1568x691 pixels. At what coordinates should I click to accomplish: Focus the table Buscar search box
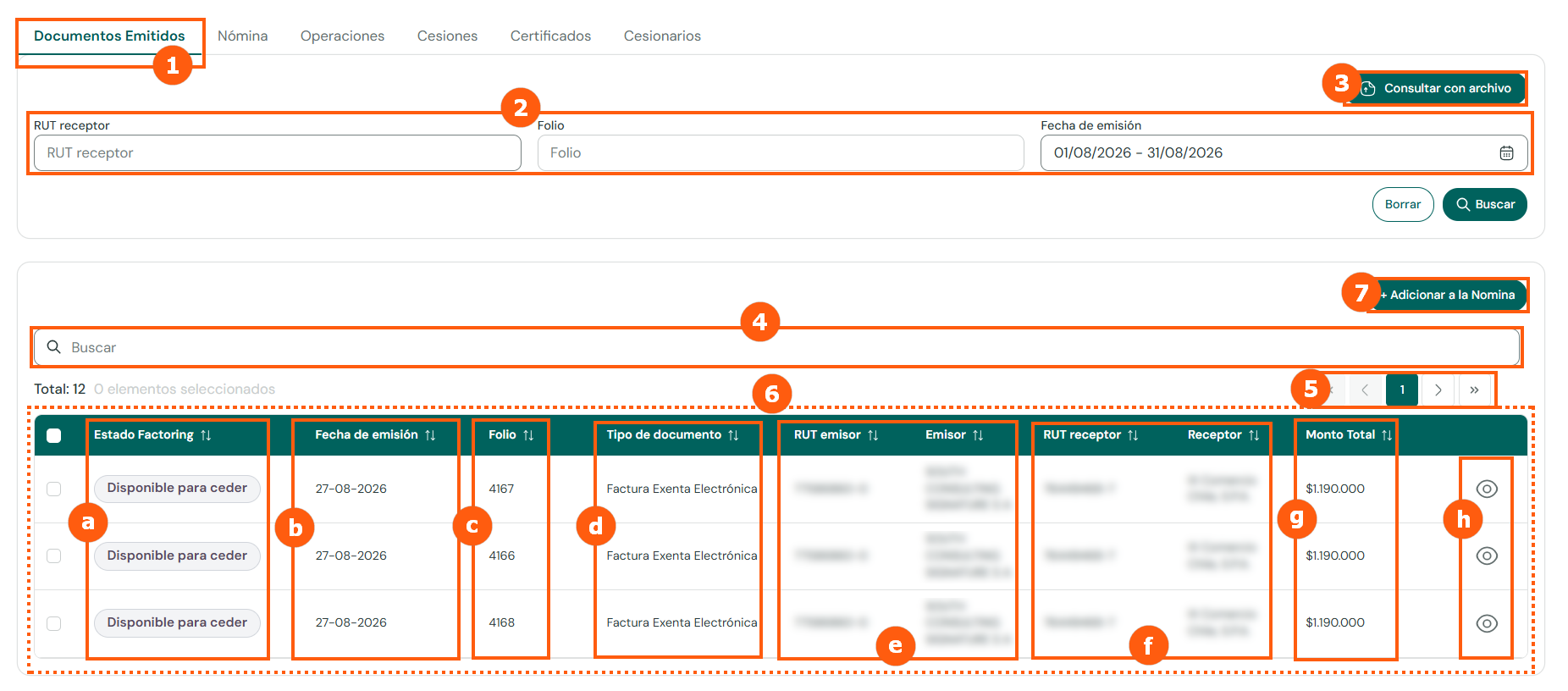tap(776, 347)
